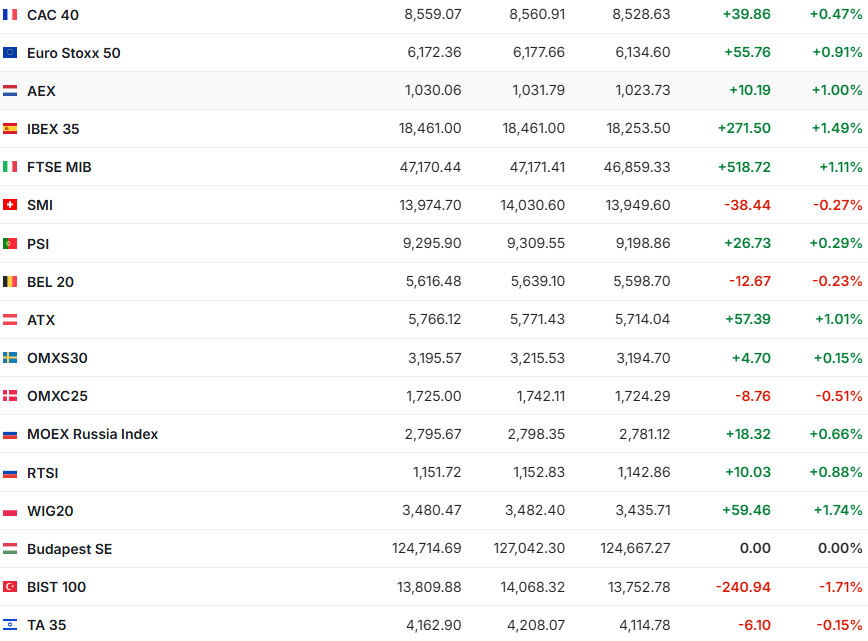
Task: Click the Belgium flag icon beside BEL 20
Action: [10, 282]
